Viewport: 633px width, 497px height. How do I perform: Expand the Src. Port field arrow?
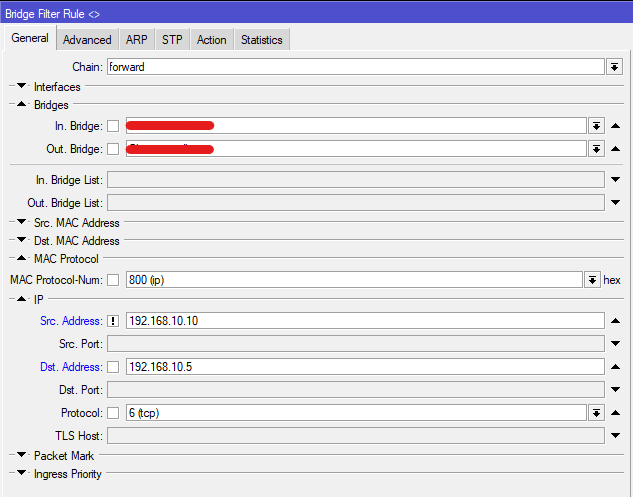click(x=616, y=344)
